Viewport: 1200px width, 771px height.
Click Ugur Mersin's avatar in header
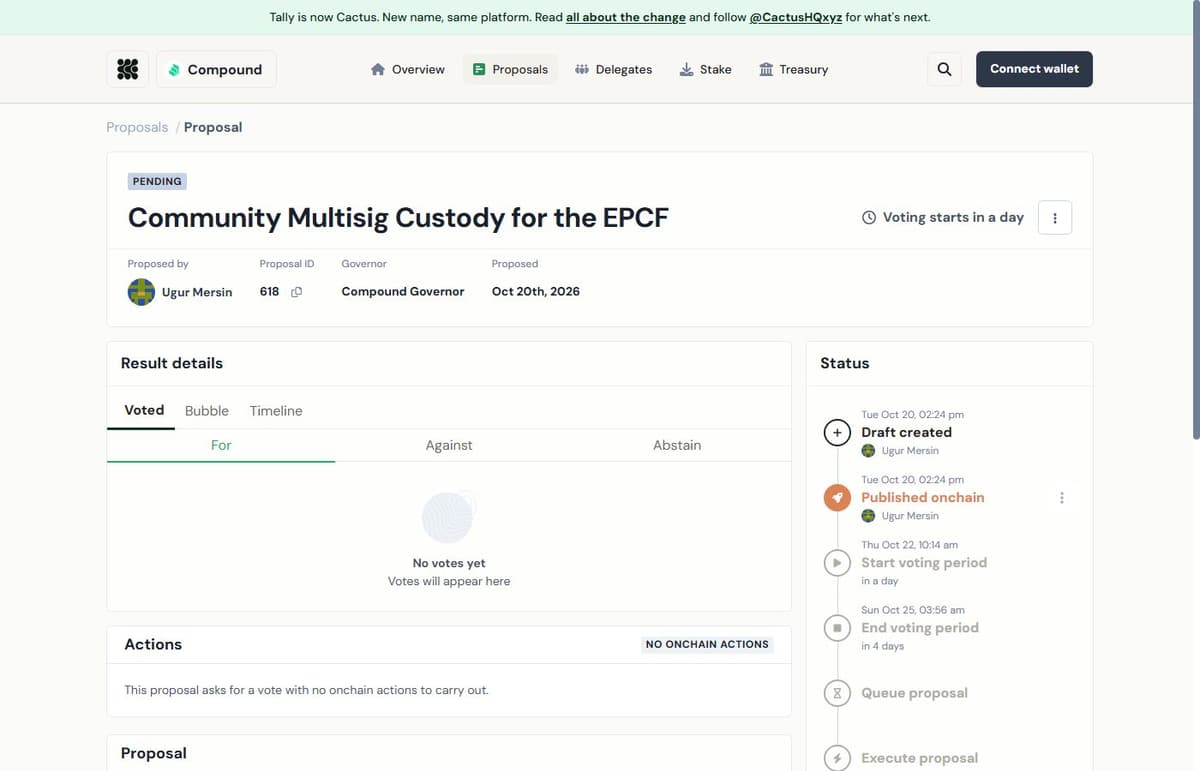(x=141, y=292)
